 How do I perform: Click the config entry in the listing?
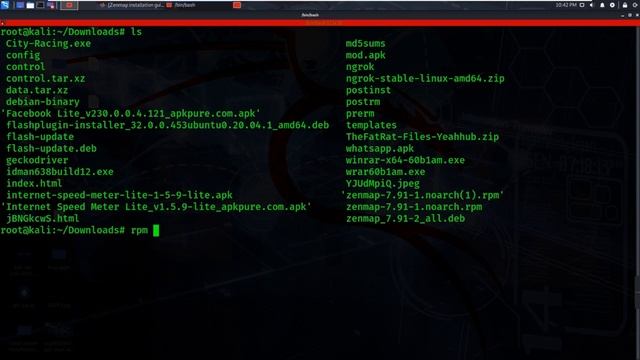(23, 55)
